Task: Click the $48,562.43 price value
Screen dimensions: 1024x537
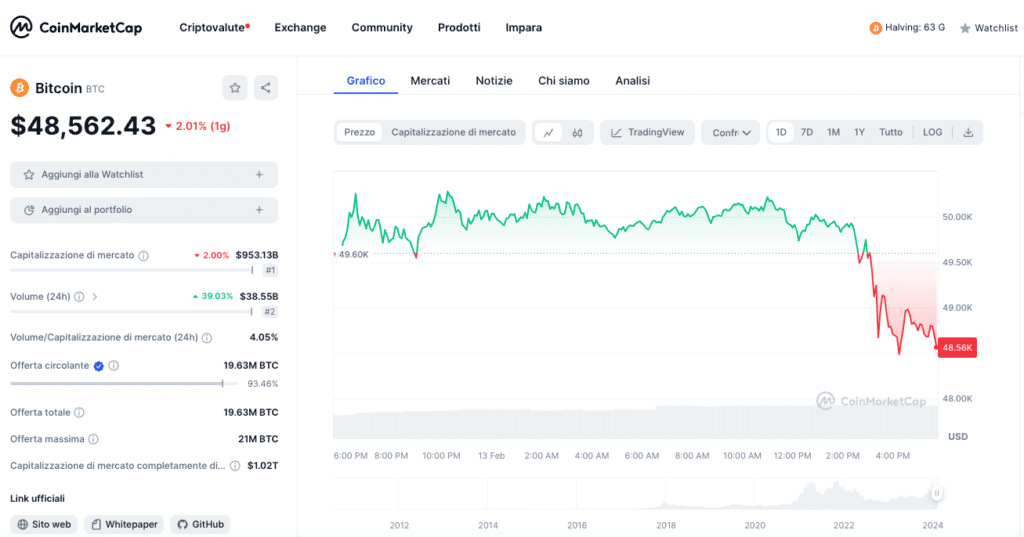Action: (83, 125)
